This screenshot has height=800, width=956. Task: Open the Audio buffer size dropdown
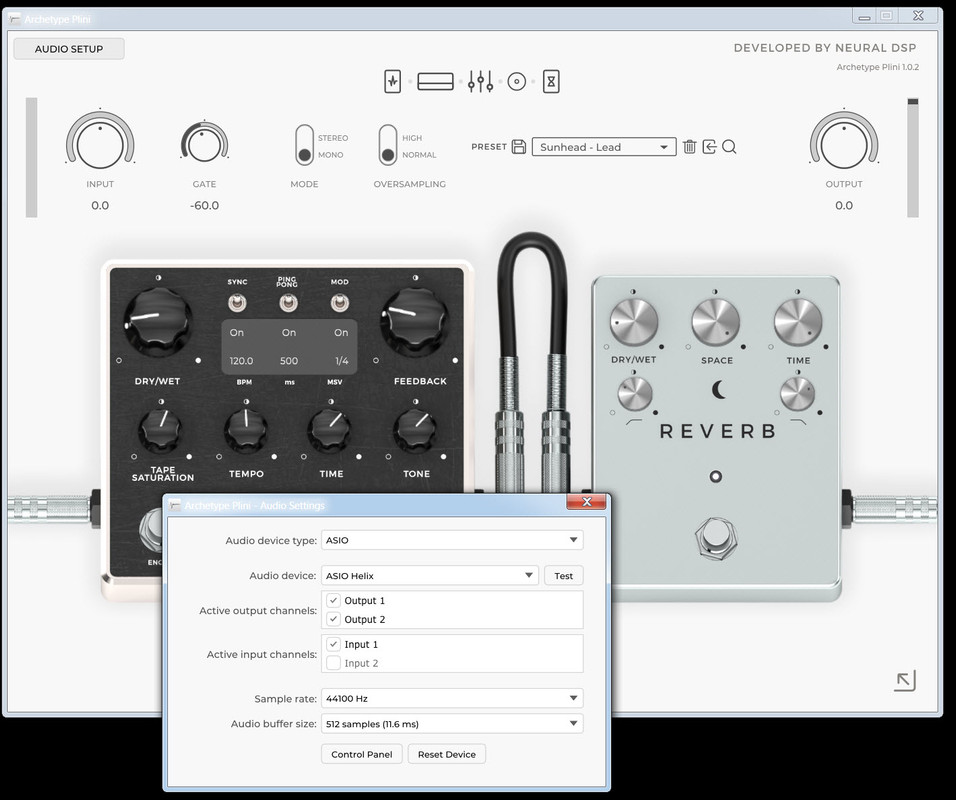(452, 724)
